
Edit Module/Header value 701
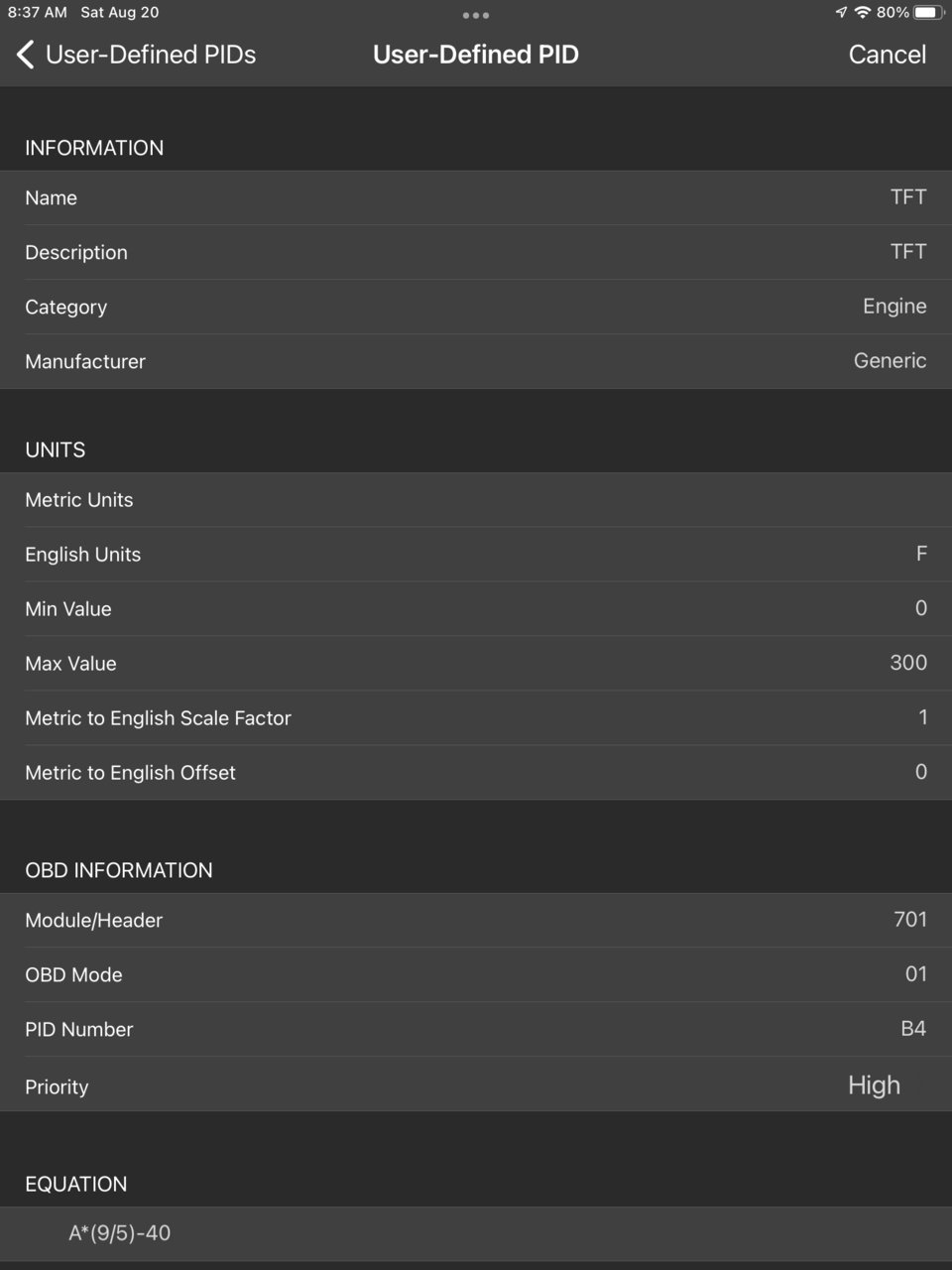pos(476,920)
